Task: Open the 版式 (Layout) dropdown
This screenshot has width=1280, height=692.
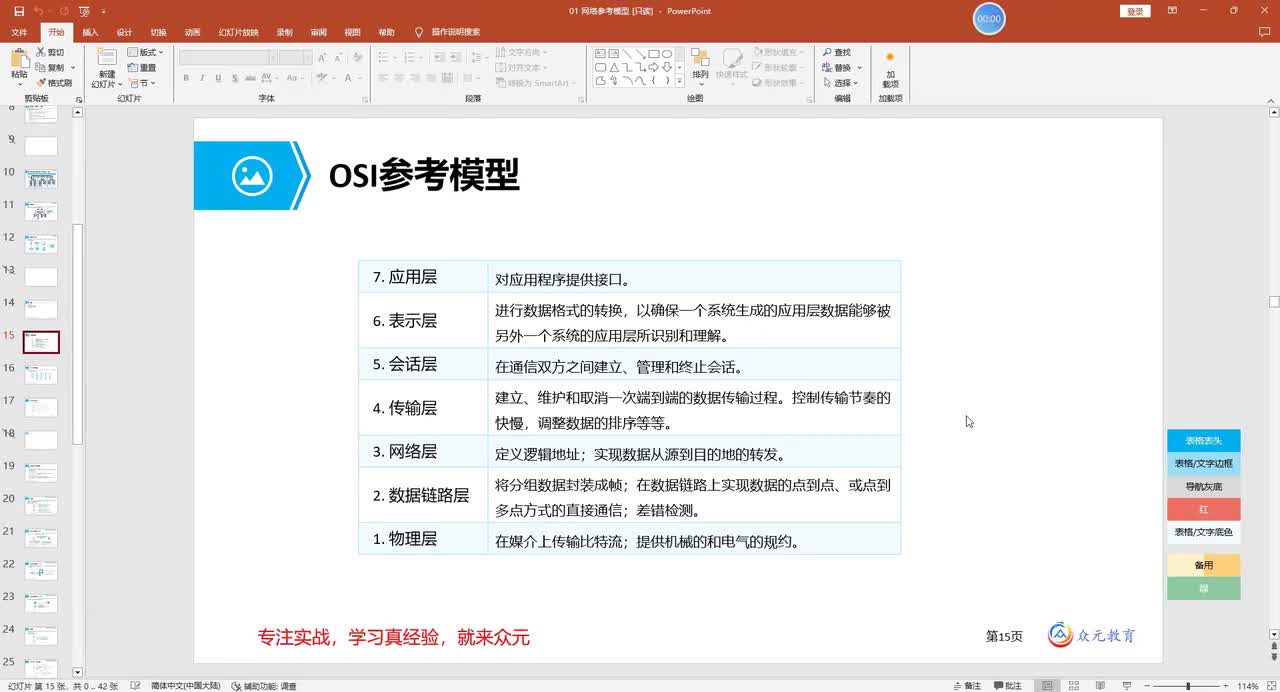Action: 146,52
